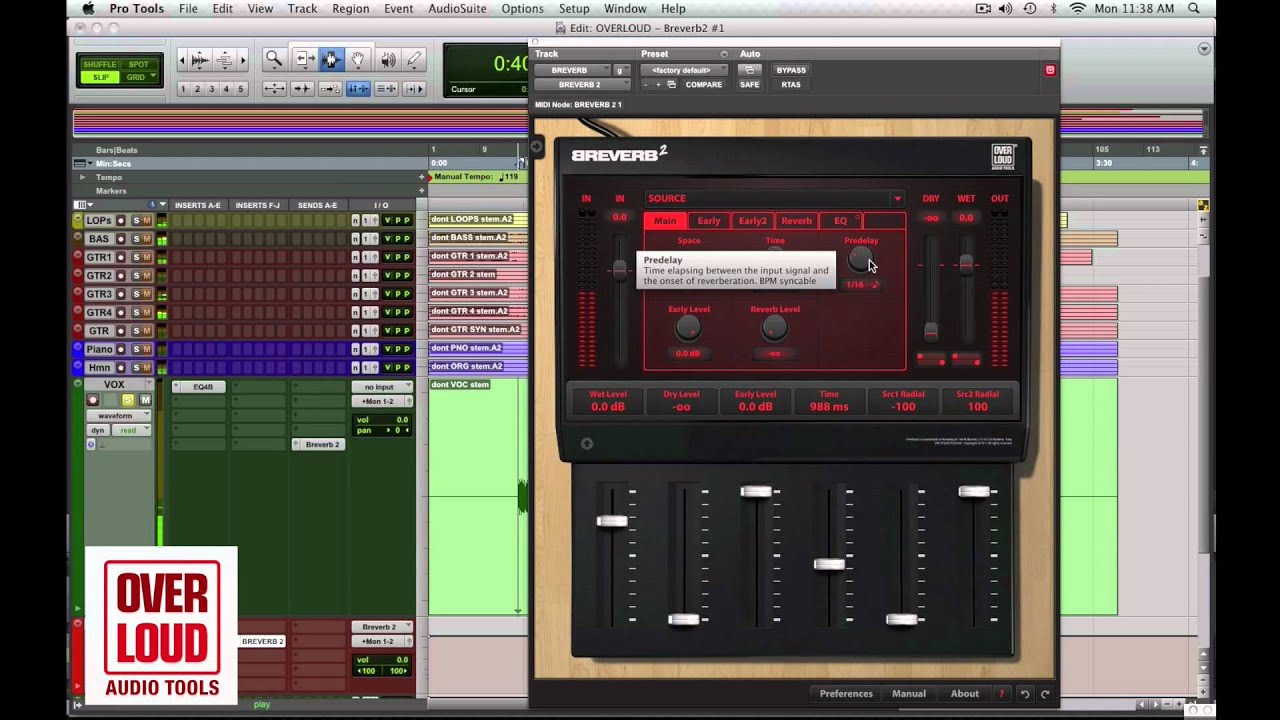Mute the Hmn track
Screen dimensions: 1280x720
click(147, 367)
